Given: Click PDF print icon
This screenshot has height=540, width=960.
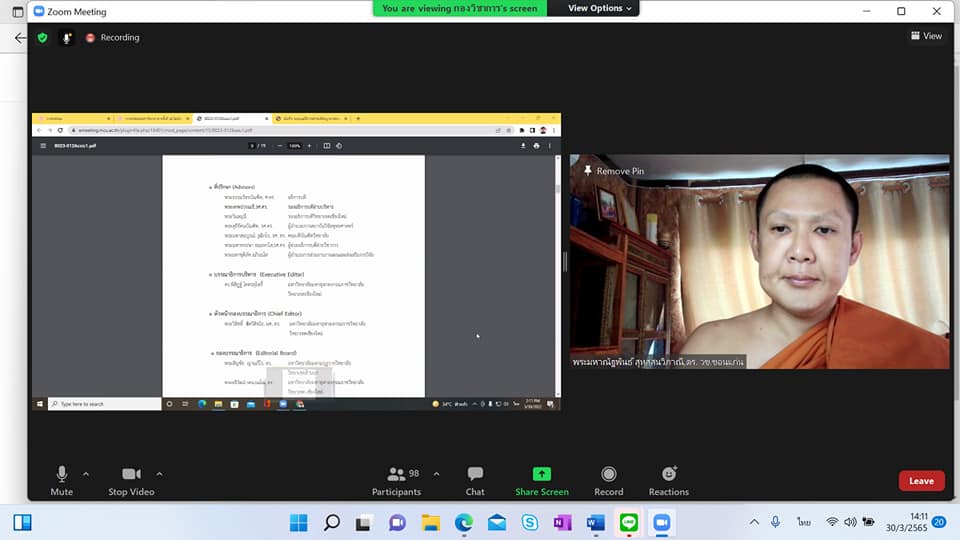Looking at the screenshot, I should 536,146.
